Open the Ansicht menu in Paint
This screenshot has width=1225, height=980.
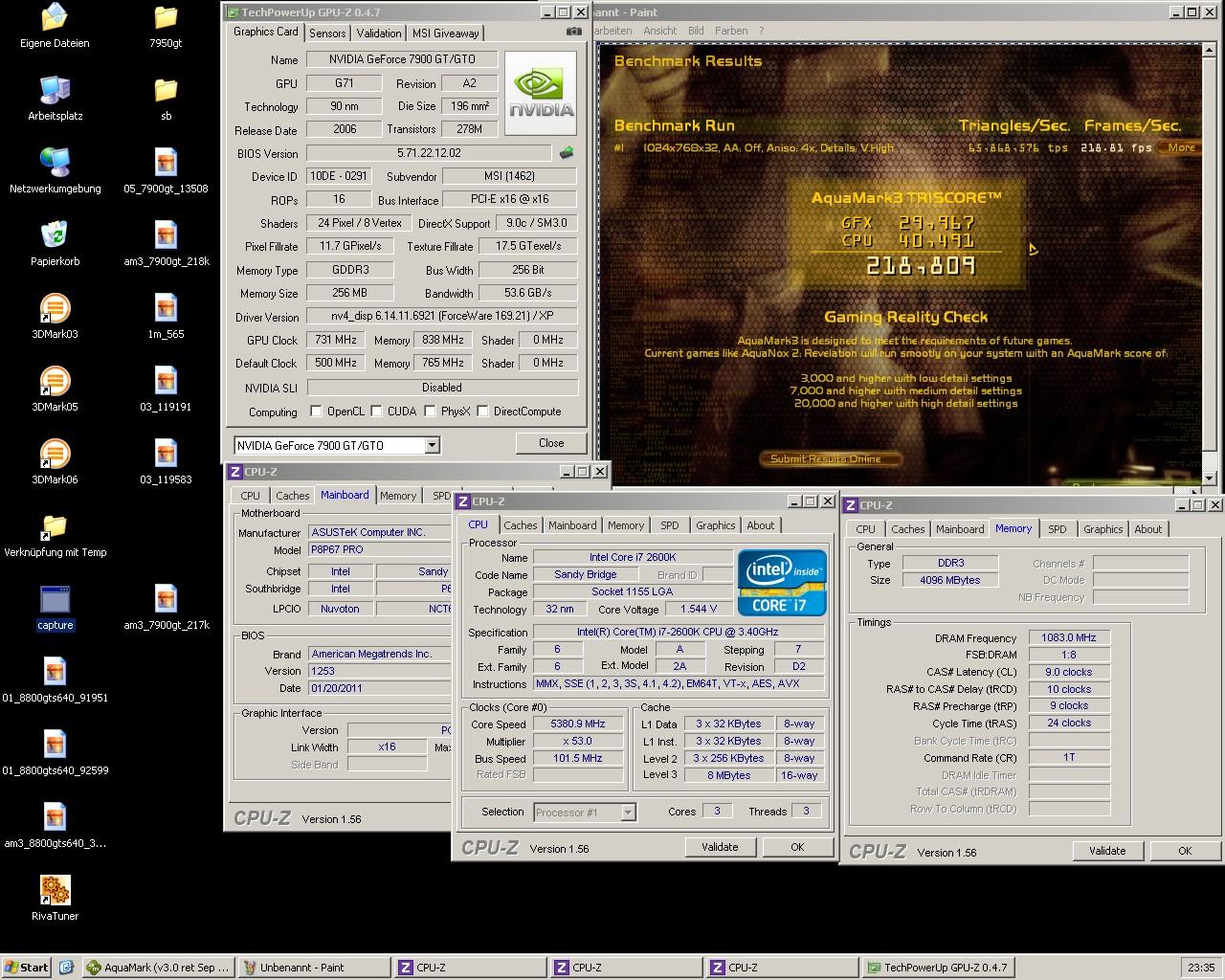coord(660,31)
